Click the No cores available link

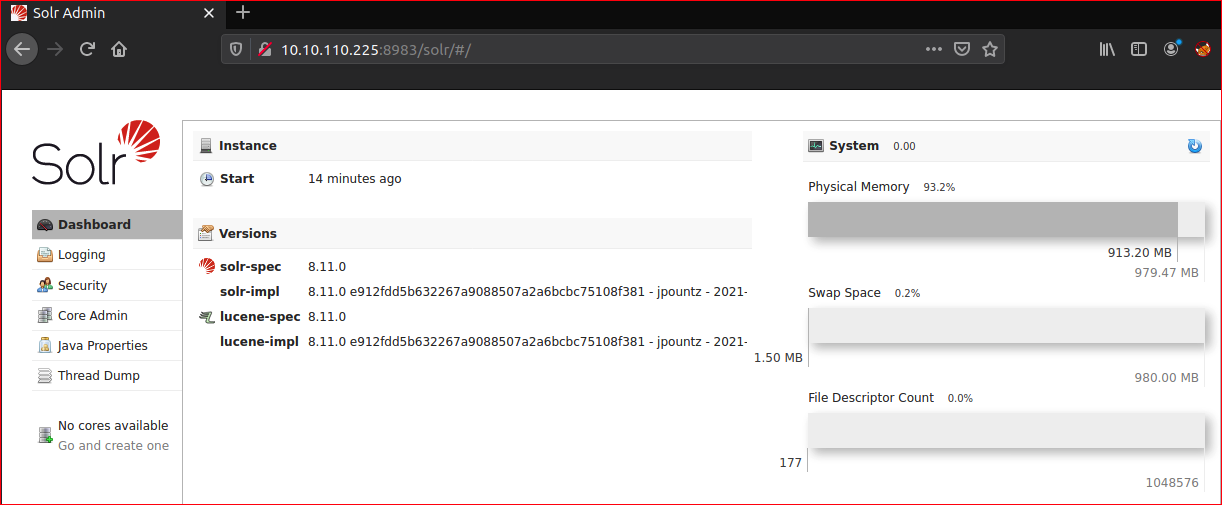click(x=113, y=425)
